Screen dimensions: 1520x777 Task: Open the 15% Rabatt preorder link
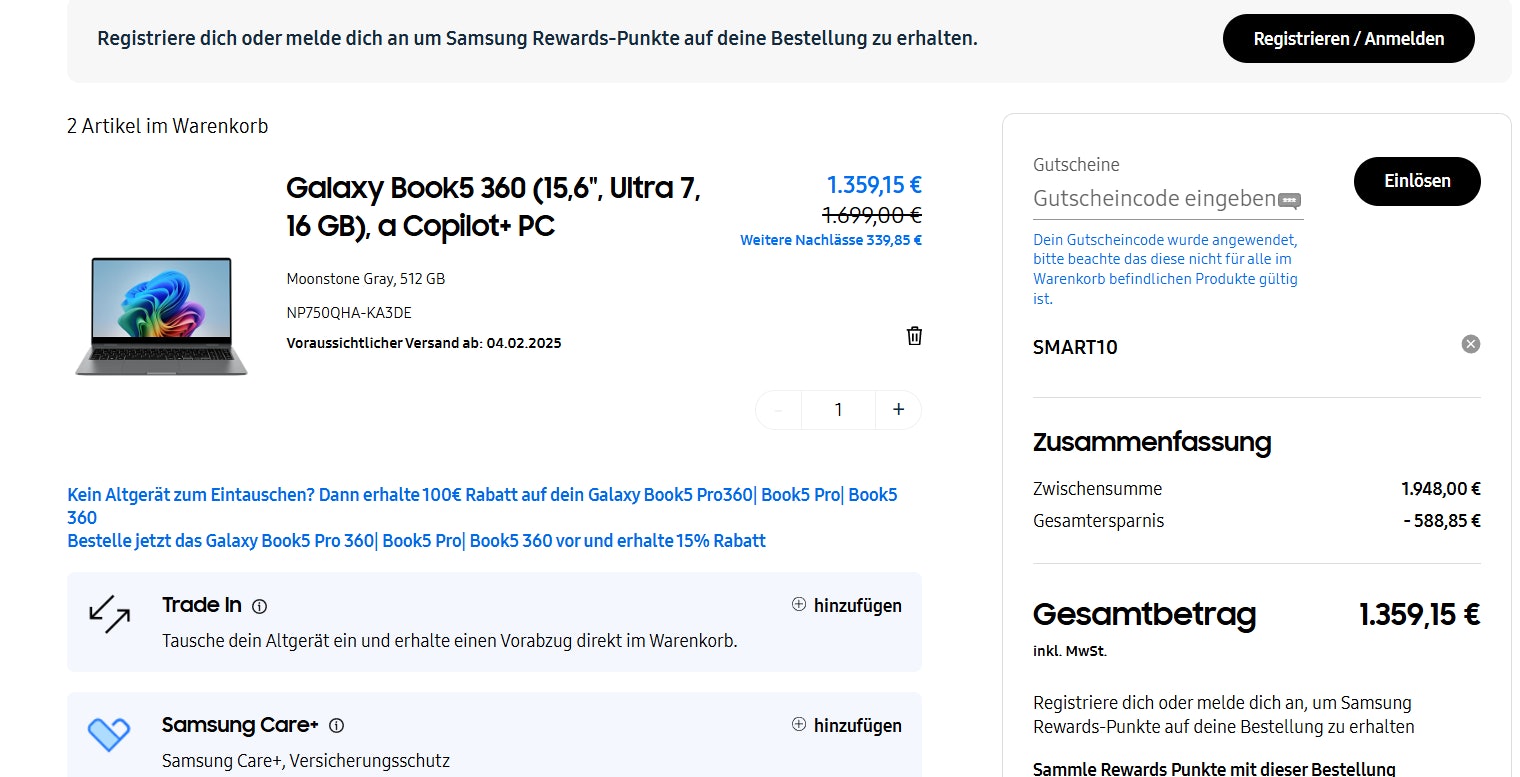(416, 541)
